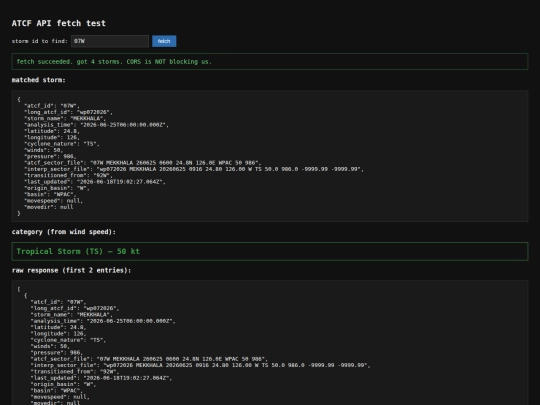Select the 'storm id to find:' label
The width and height of the screenshot is (540, 405).
[40, 41]
